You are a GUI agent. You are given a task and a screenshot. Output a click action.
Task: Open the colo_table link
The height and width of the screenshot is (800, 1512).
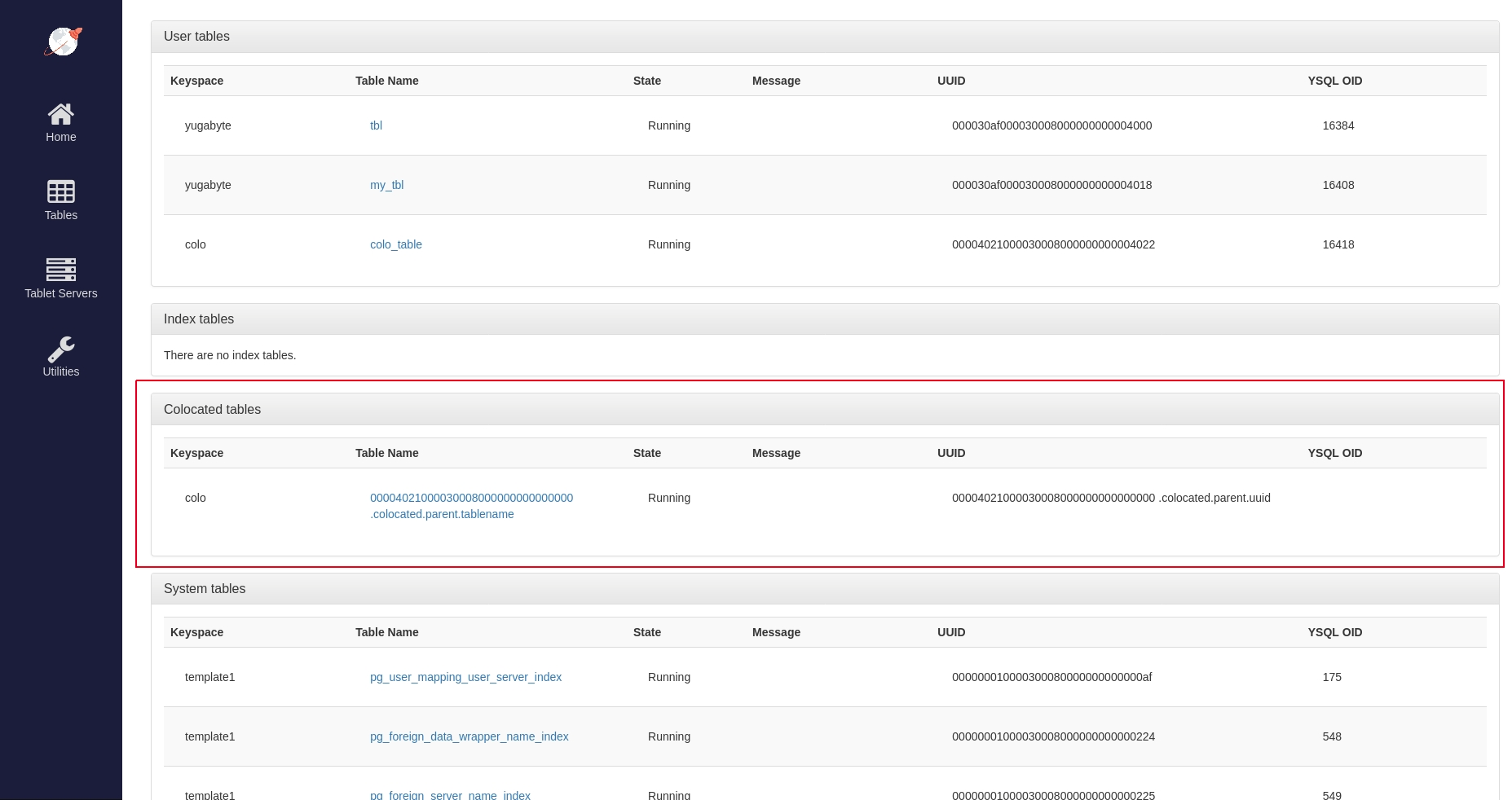(x=396, y=244)
